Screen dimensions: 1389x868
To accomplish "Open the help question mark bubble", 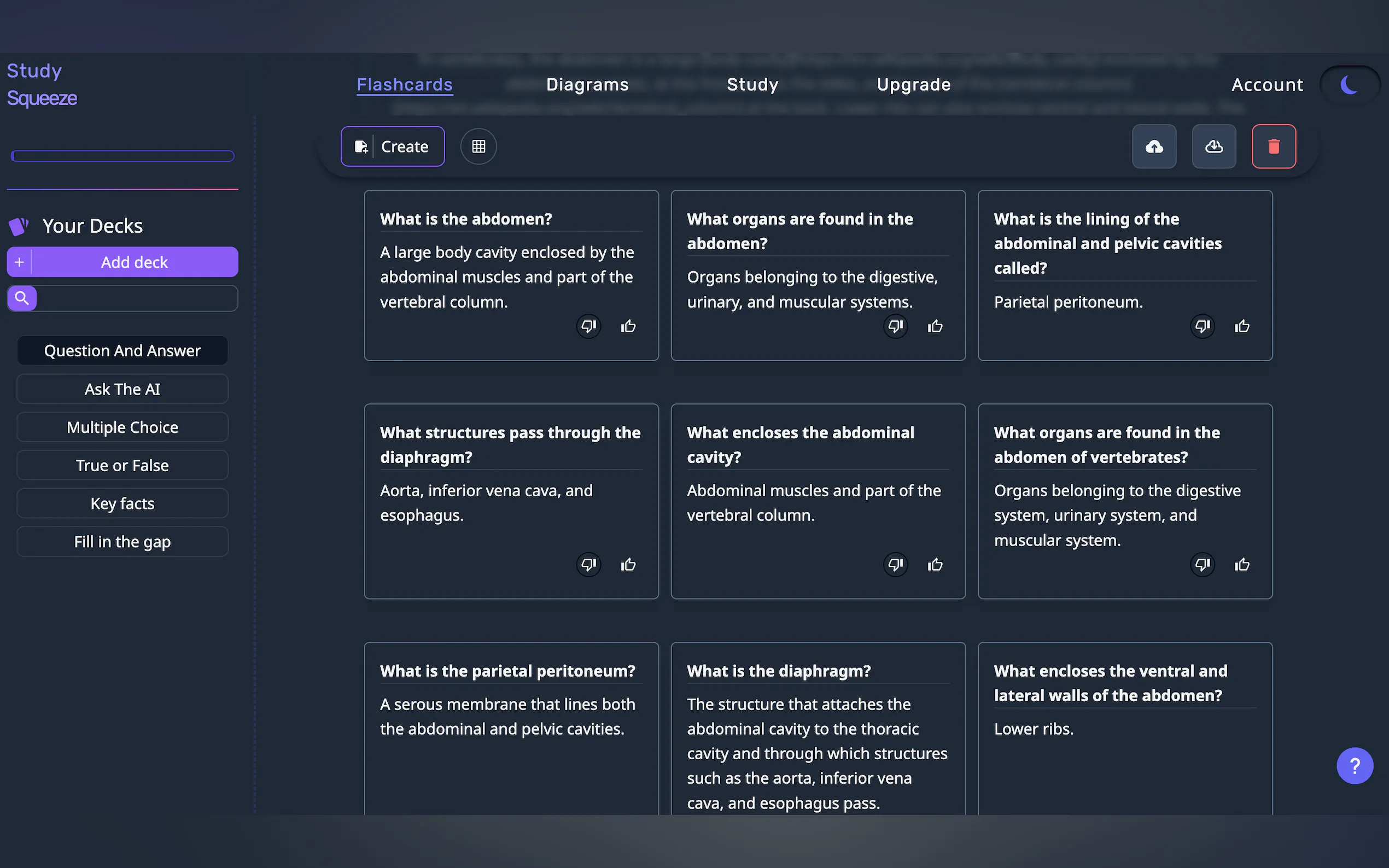I will [x=1354, y=765].
